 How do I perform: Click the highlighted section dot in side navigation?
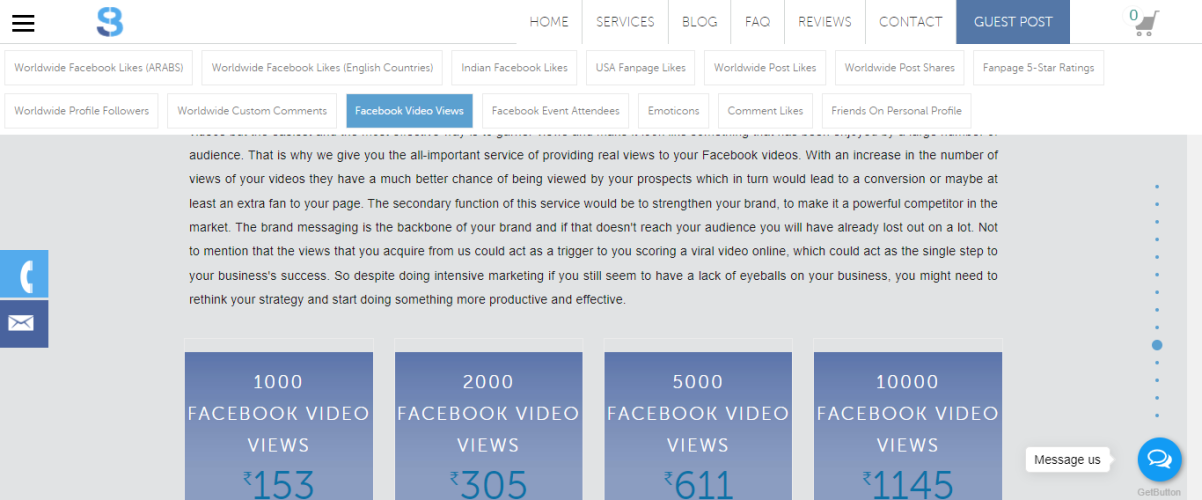pos(1157,345)
